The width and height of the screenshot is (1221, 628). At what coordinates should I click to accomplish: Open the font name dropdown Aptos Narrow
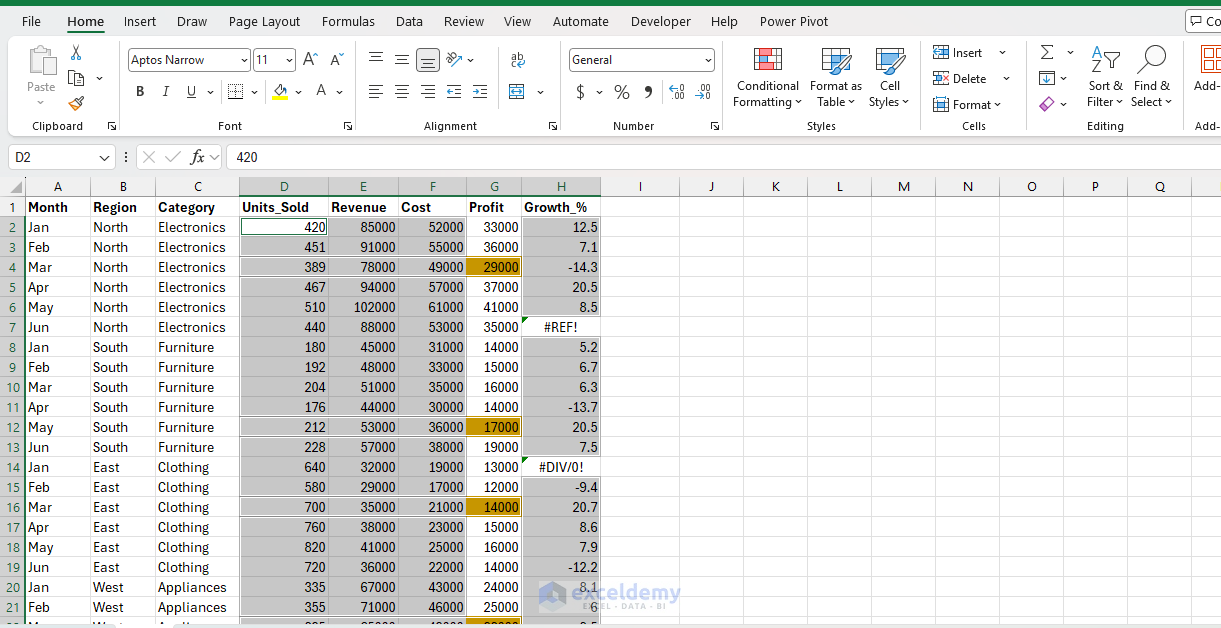244,60
